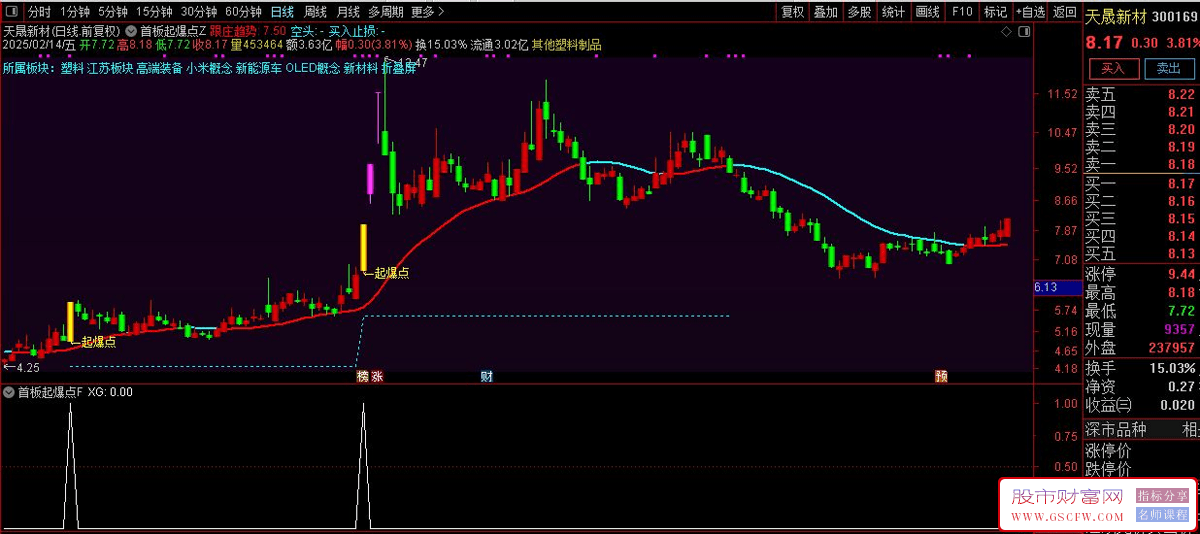Open the 预 marker on the timeline
Image resolution: width=1200 pixels, height=534 pixels.
(x=941, y=377)
